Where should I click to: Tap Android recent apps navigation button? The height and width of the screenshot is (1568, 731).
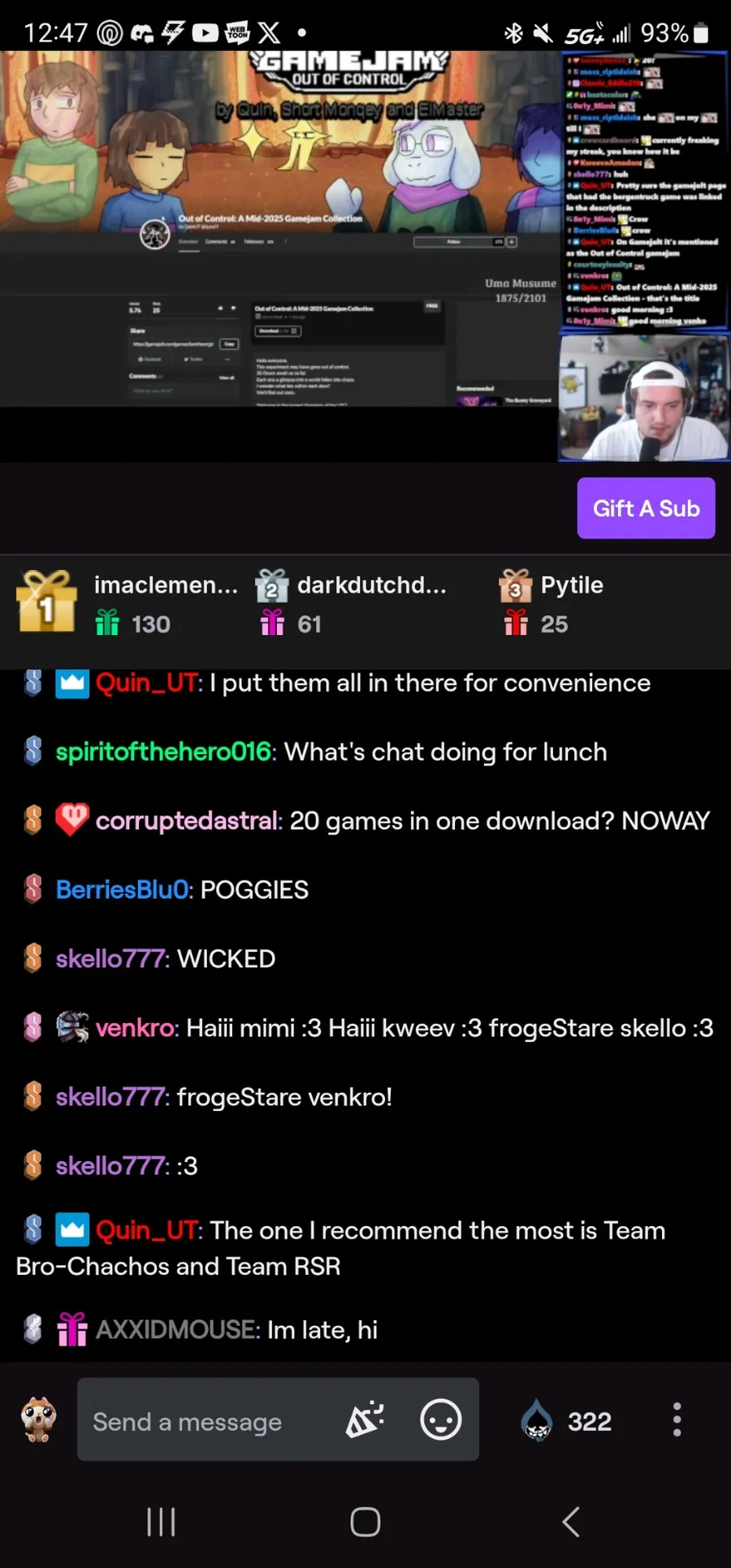click(161, 1522)
